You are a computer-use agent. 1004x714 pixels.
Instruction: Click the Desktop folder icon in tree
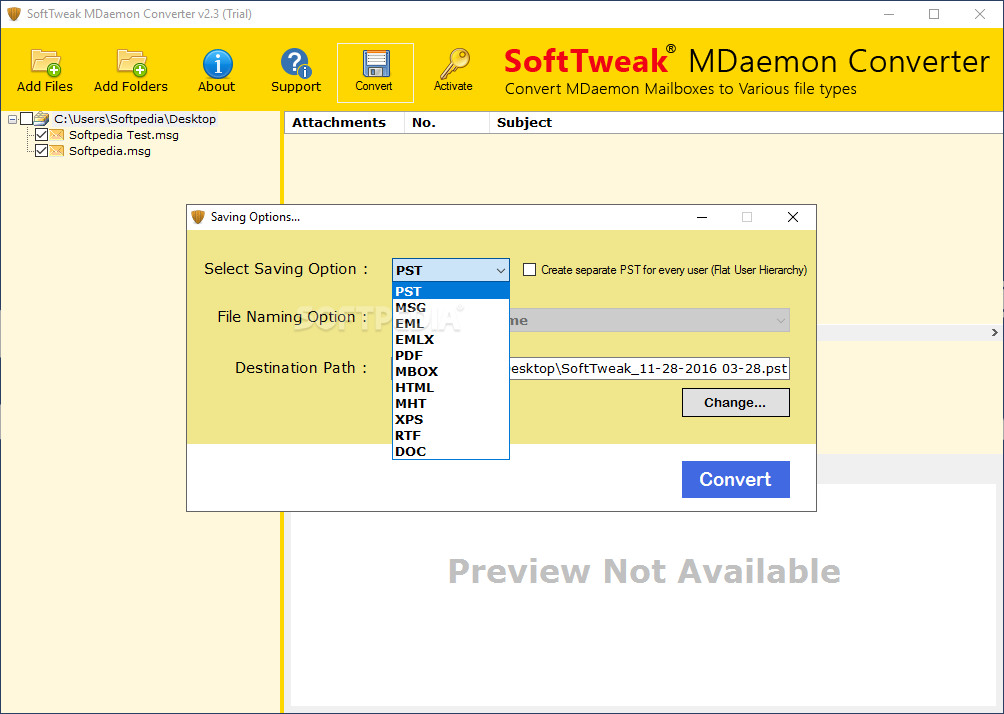coord(42,118)
